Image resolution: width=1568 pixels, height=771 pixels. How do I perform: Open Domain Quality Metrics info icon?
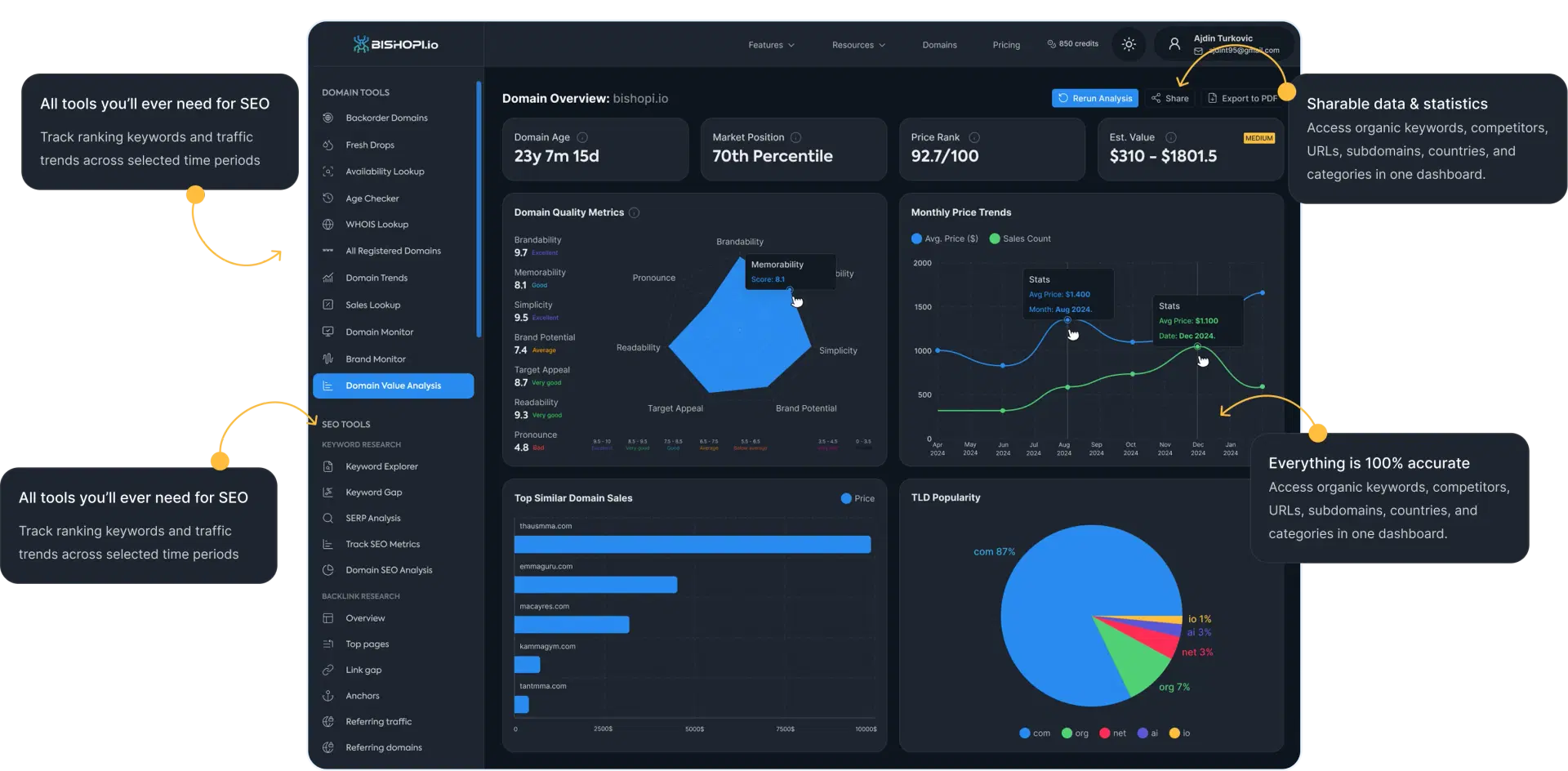634,212
